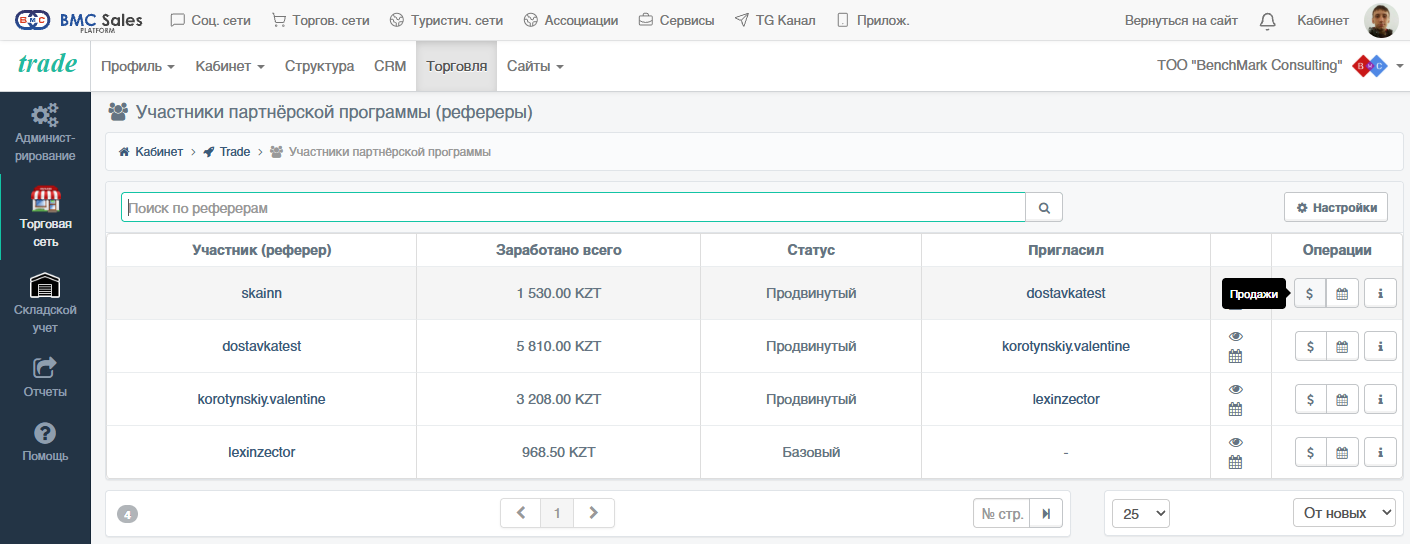This screenshot has width=1410, height=544.
Task: Open Соц. сети in top bar
Action: [211, 20]
